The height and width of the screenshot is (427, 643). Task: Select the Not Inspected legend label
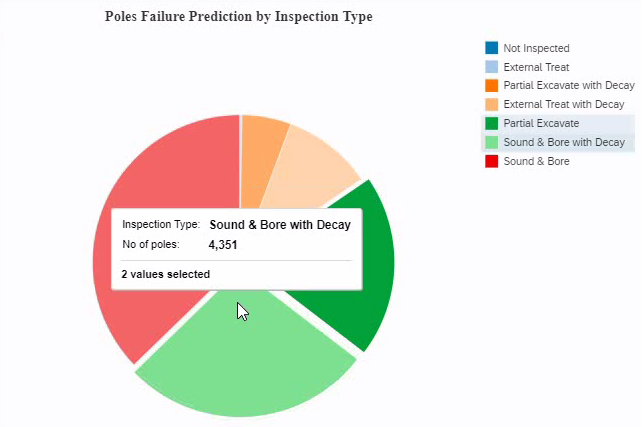click(x=536, y=48)
